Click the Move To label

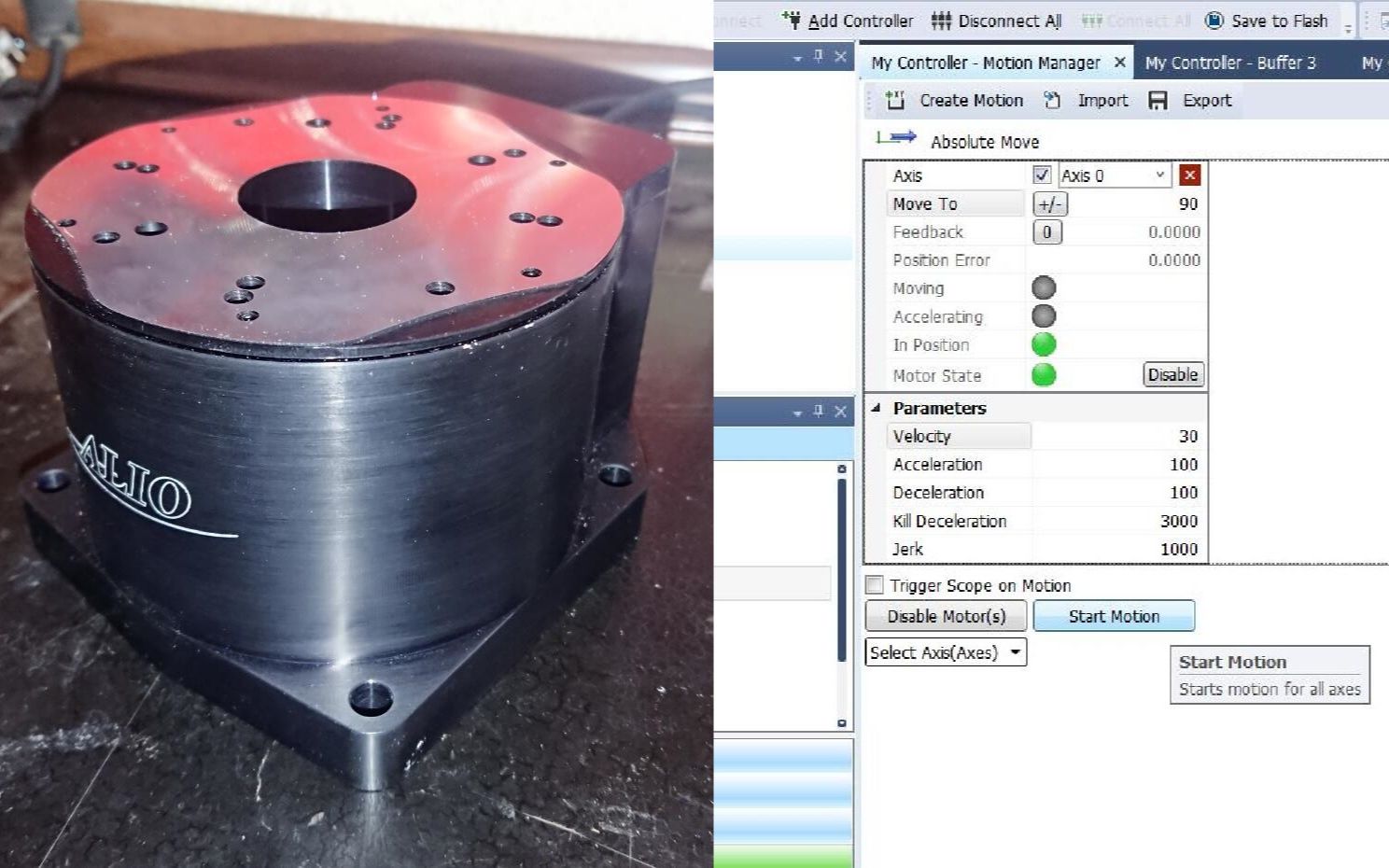(x=925, y=203)
